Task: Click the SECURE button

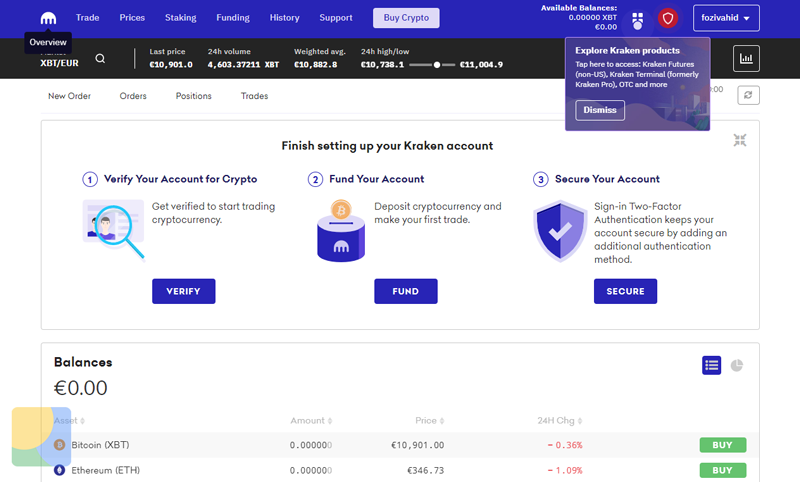Action: (x=626, y=291)
